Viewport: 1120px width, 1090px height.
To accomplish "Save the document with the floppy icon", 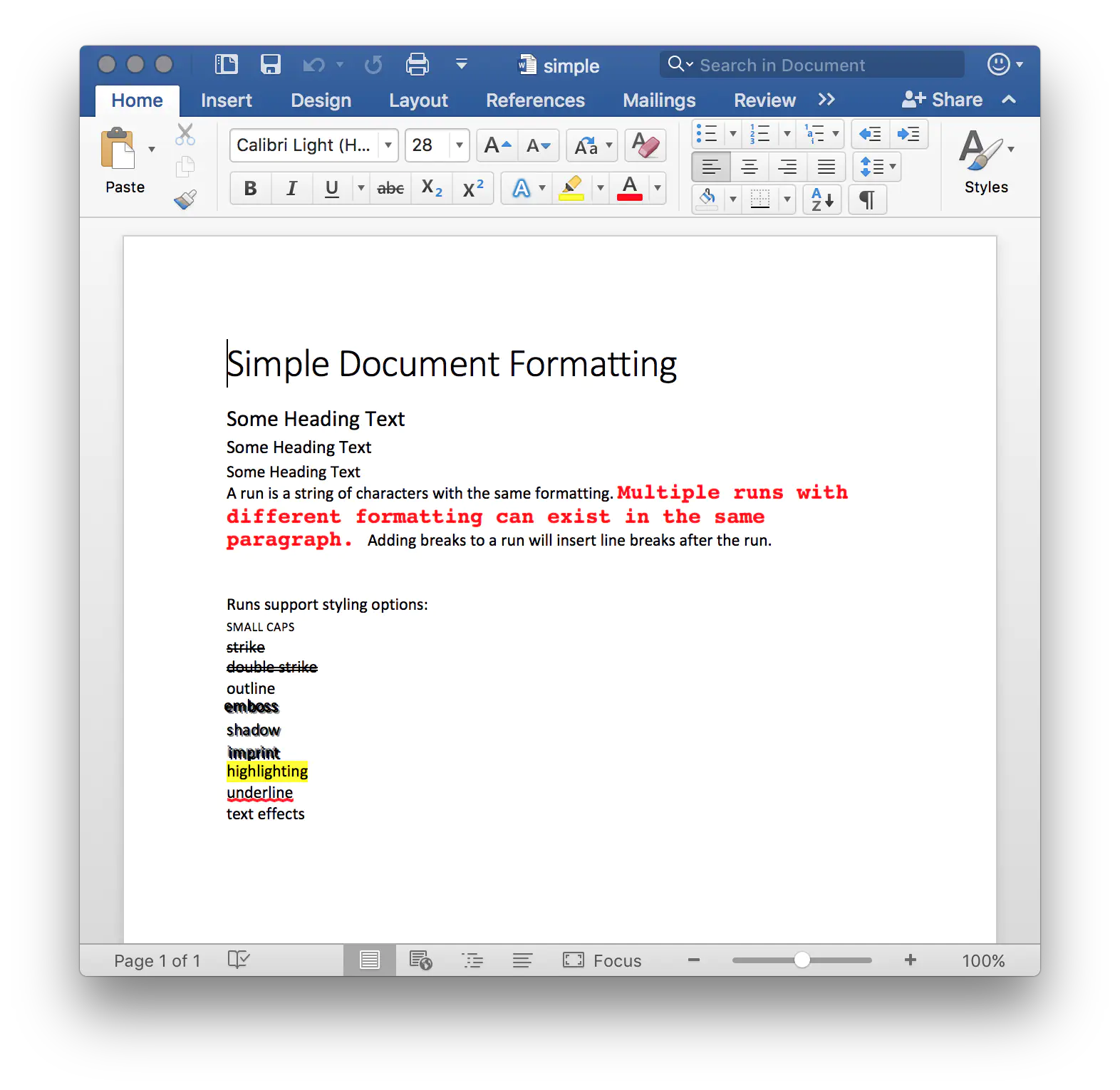I will pyautogui.click(x=271, y=65).
